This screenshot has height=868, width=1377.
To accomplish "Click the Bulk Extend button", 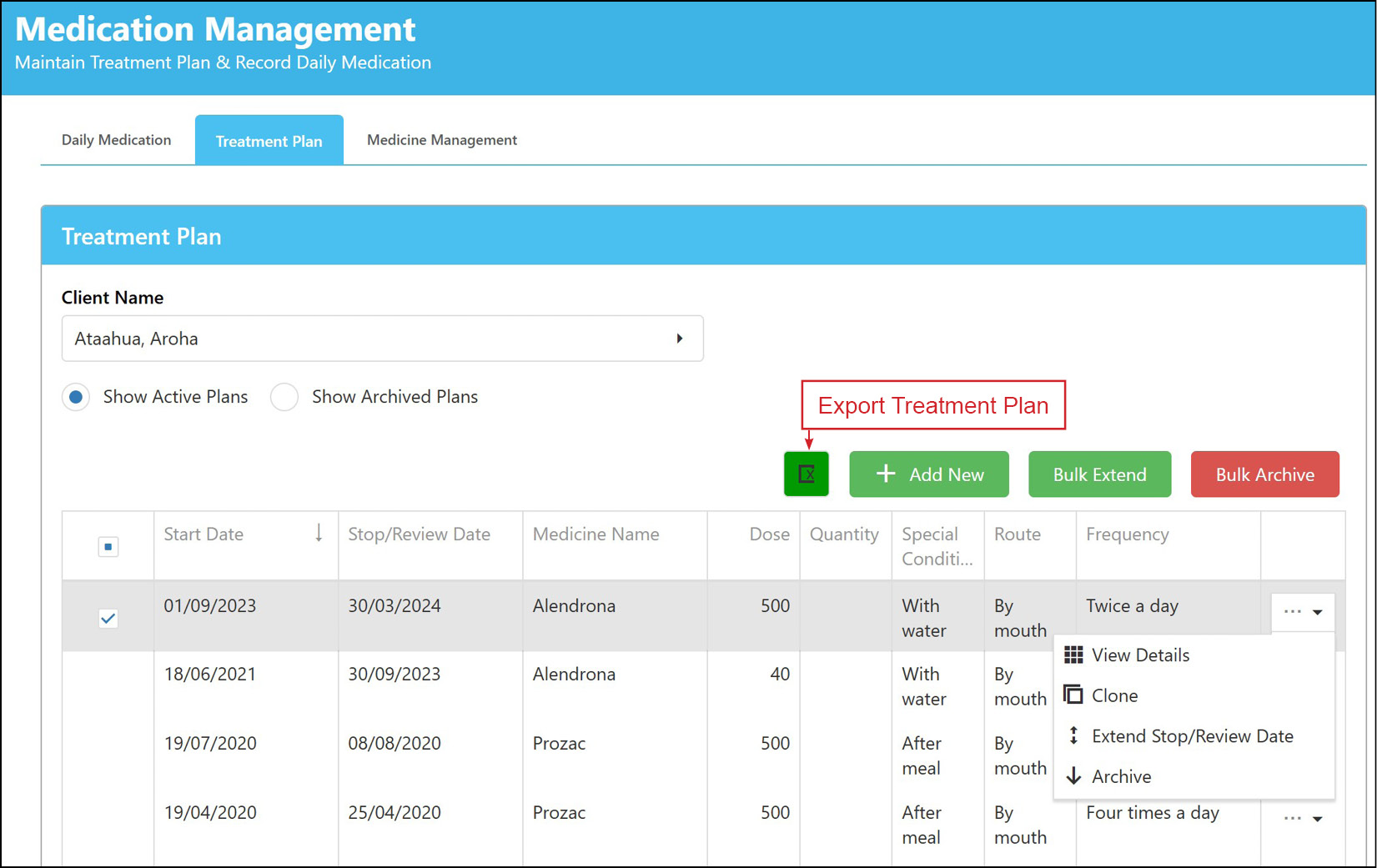I will coord(1100,474).
